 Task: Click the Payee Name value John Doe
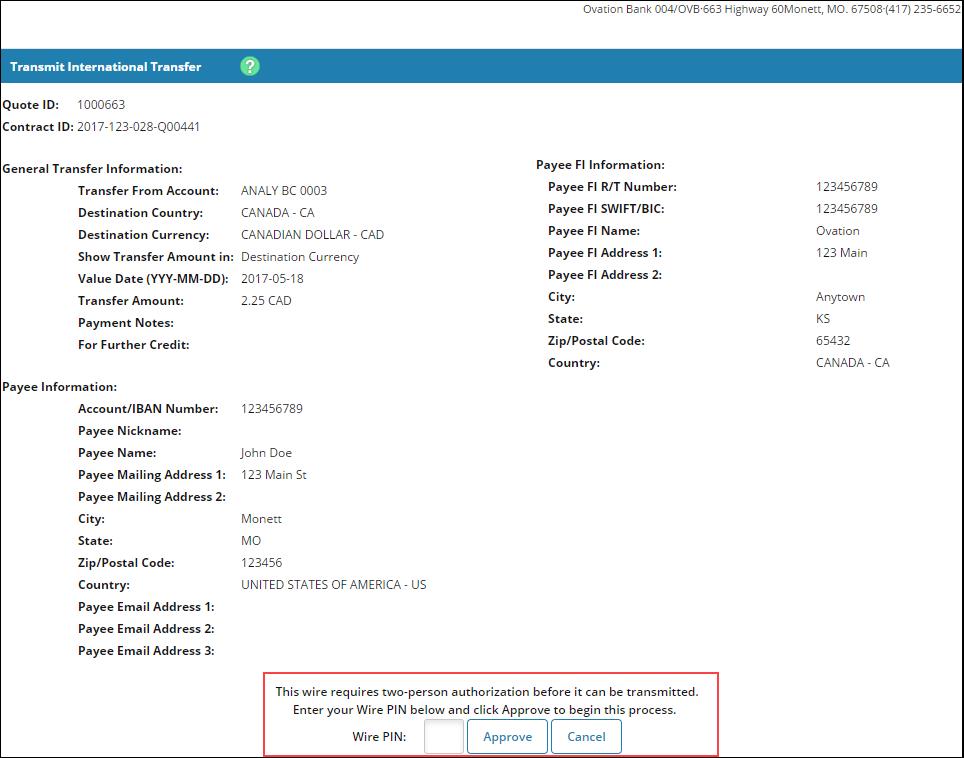click(266, 453)
